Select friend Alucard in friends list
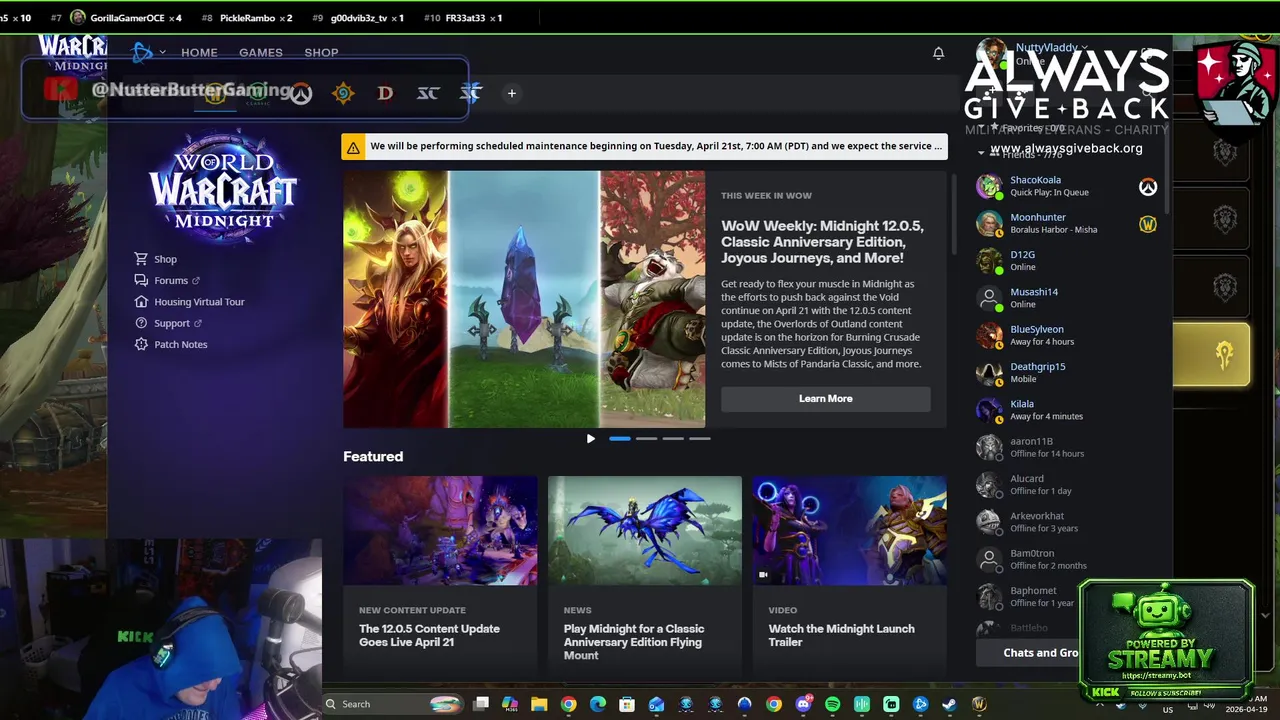Viewport: 1280px width, 720px height. (x=1066, y=485)
